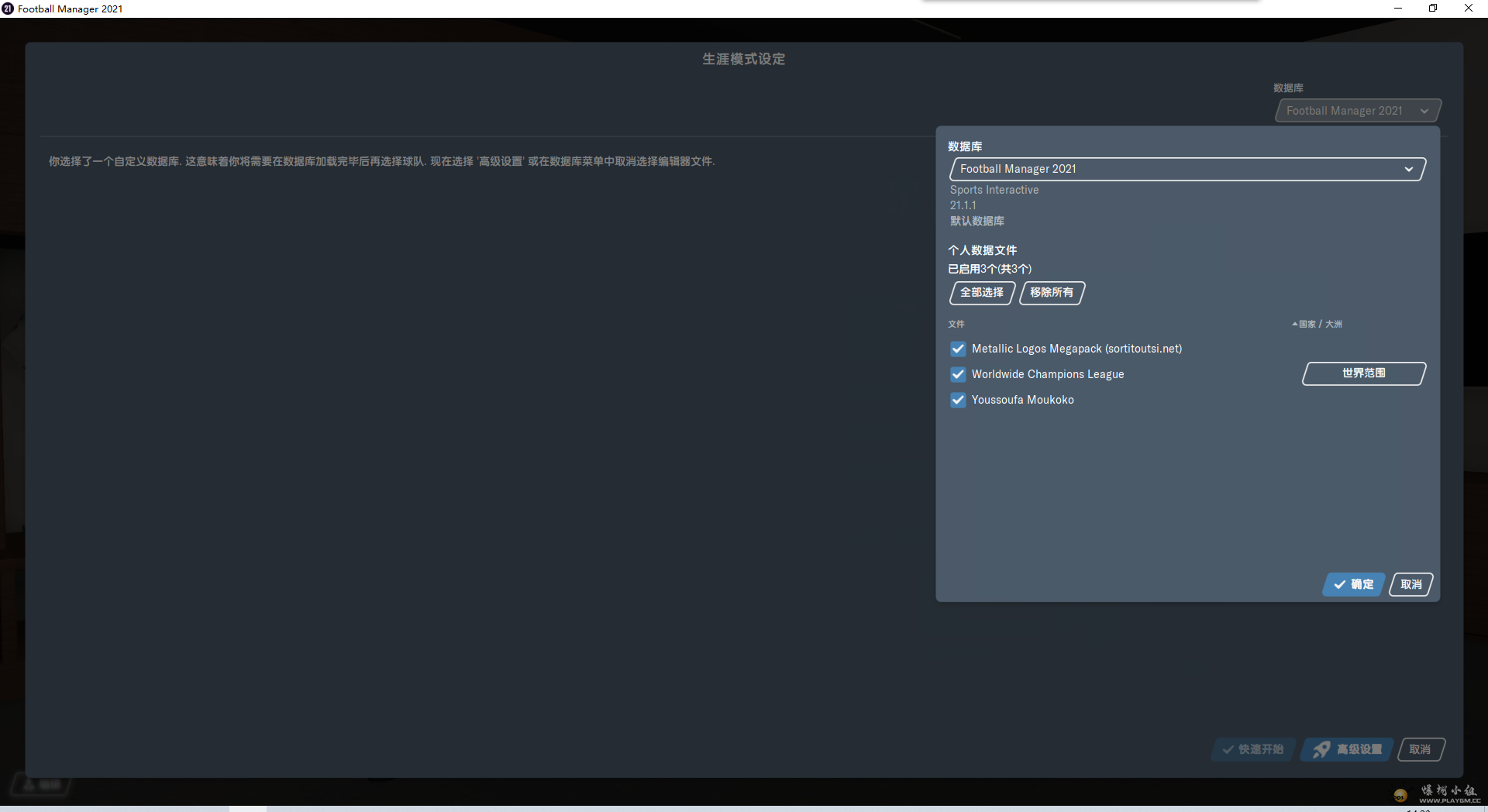Cancel the database popup with 取消

point(1411,584)
